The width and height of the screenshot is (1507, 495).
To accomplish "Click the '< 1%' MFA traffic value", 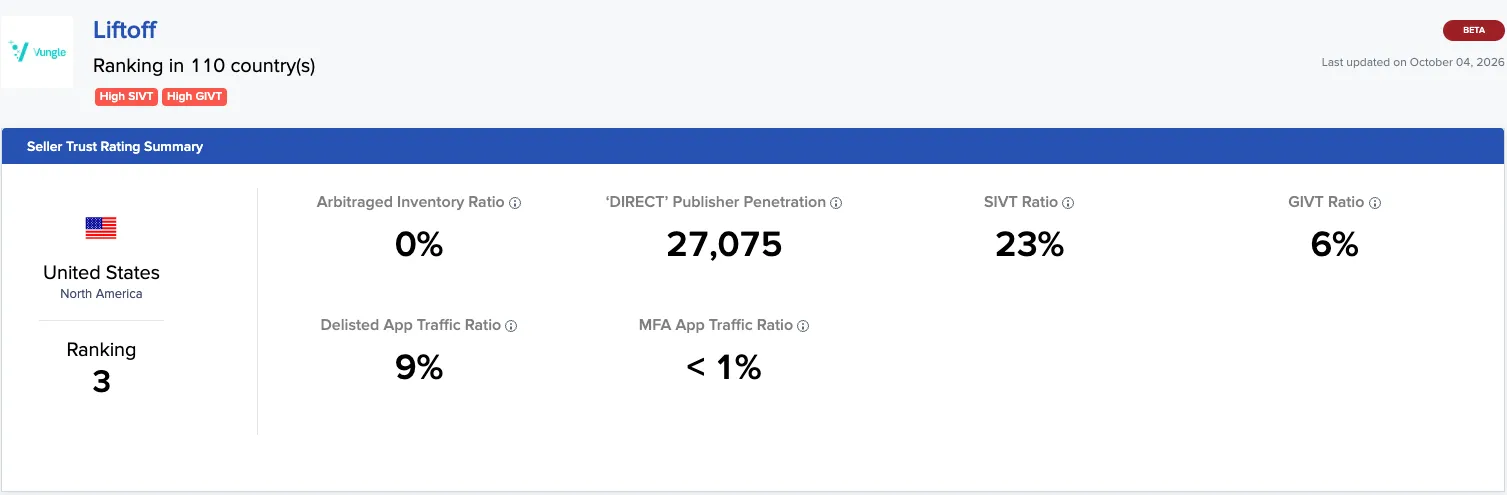I will pyautogui.click(x=724, y=367).
